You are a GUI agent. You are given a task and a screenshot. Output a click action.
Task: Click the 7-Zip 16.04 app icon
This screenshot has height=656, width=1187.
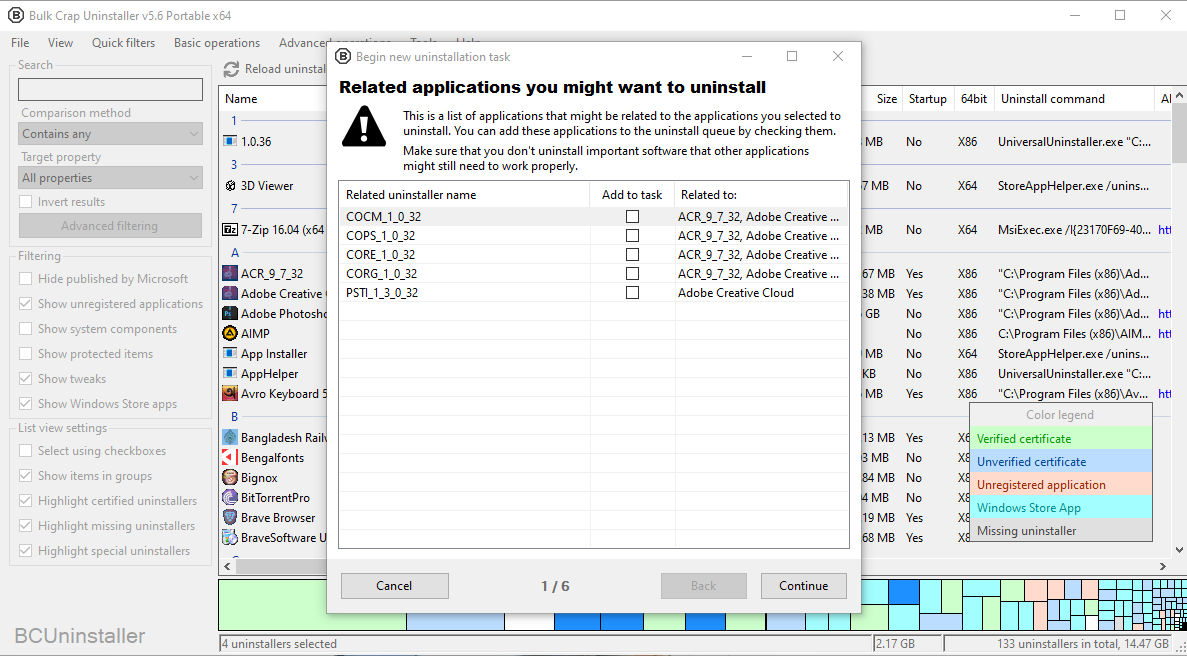pyautogui.click(x=230, y=229)
